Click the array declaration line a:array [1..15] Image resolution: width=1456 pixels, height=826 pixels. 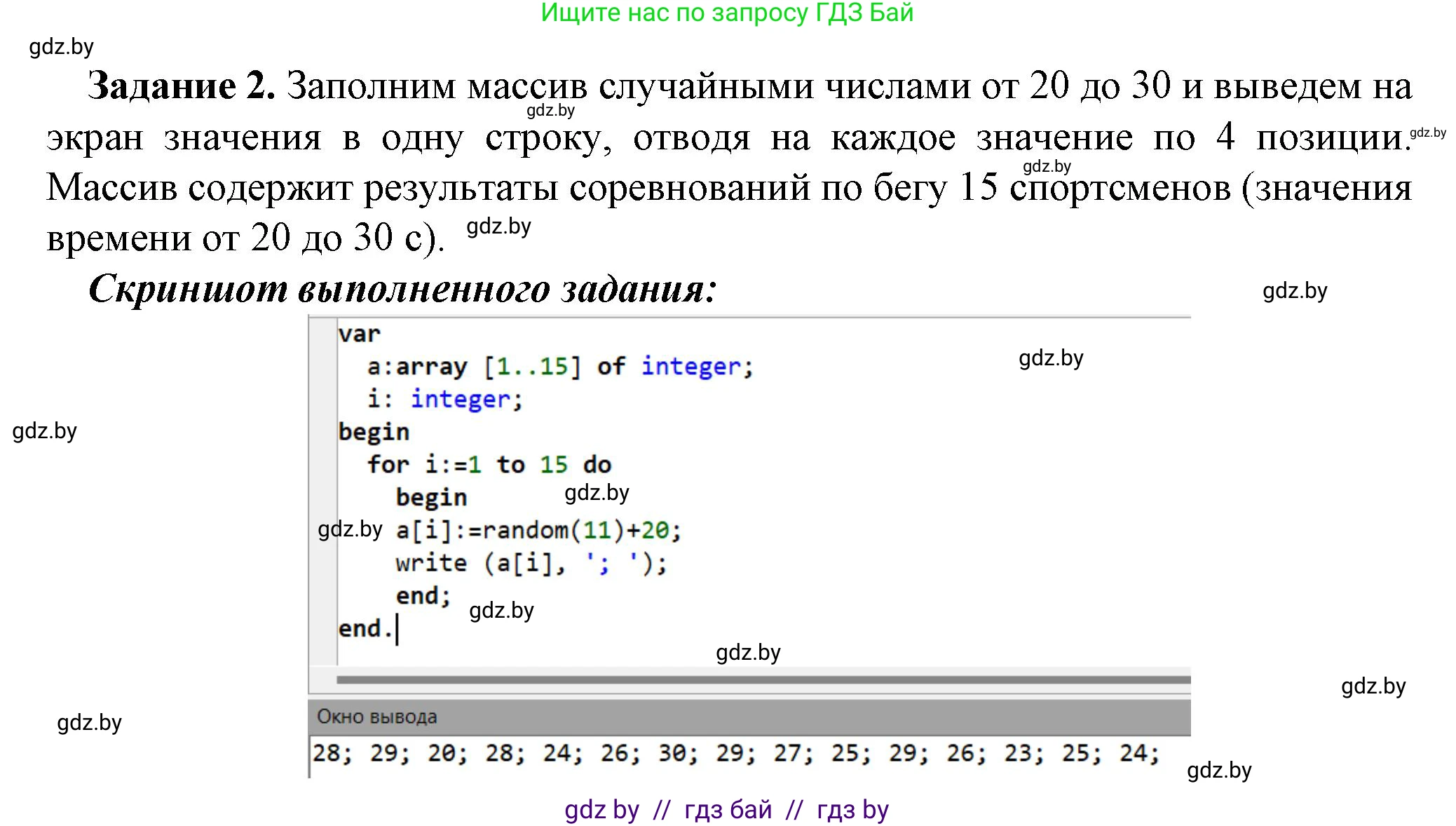(x=474, y=366)
